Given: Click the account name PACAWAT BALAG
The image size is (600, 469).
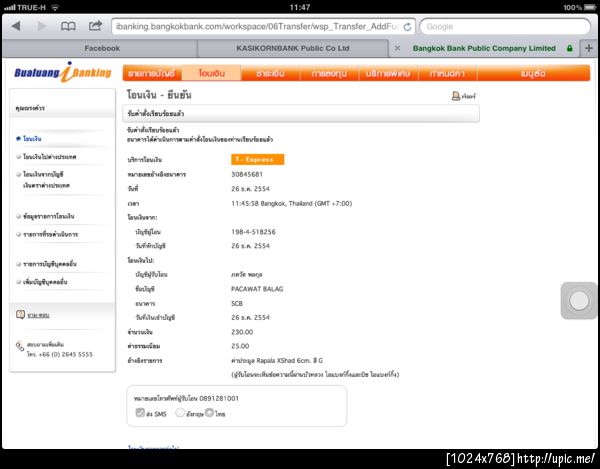Looking at the screenshot, I should click(257, 289).
